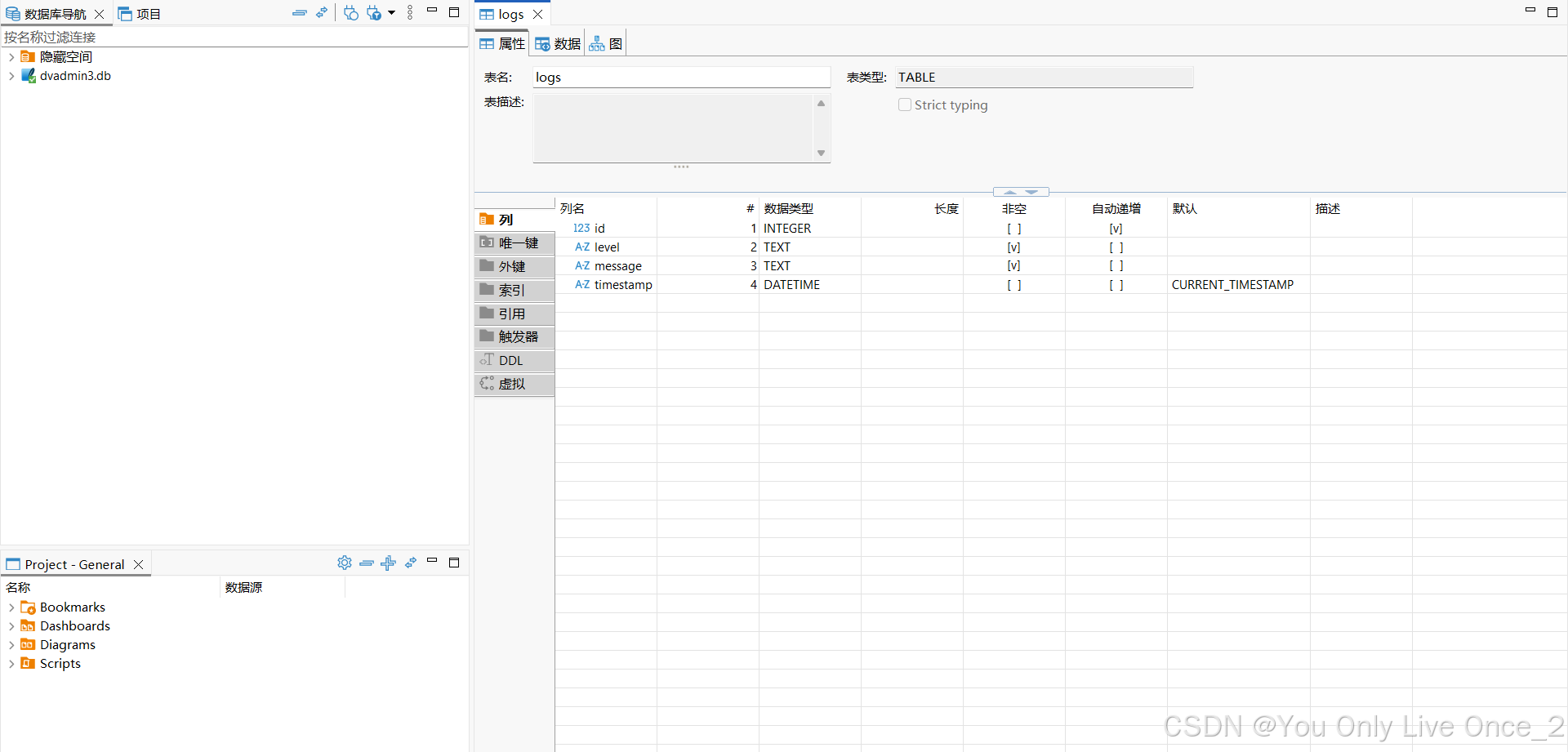Select DDL section
Image resolution: width=1568 pixels, height=752 pixels.
tap(514, 361)
